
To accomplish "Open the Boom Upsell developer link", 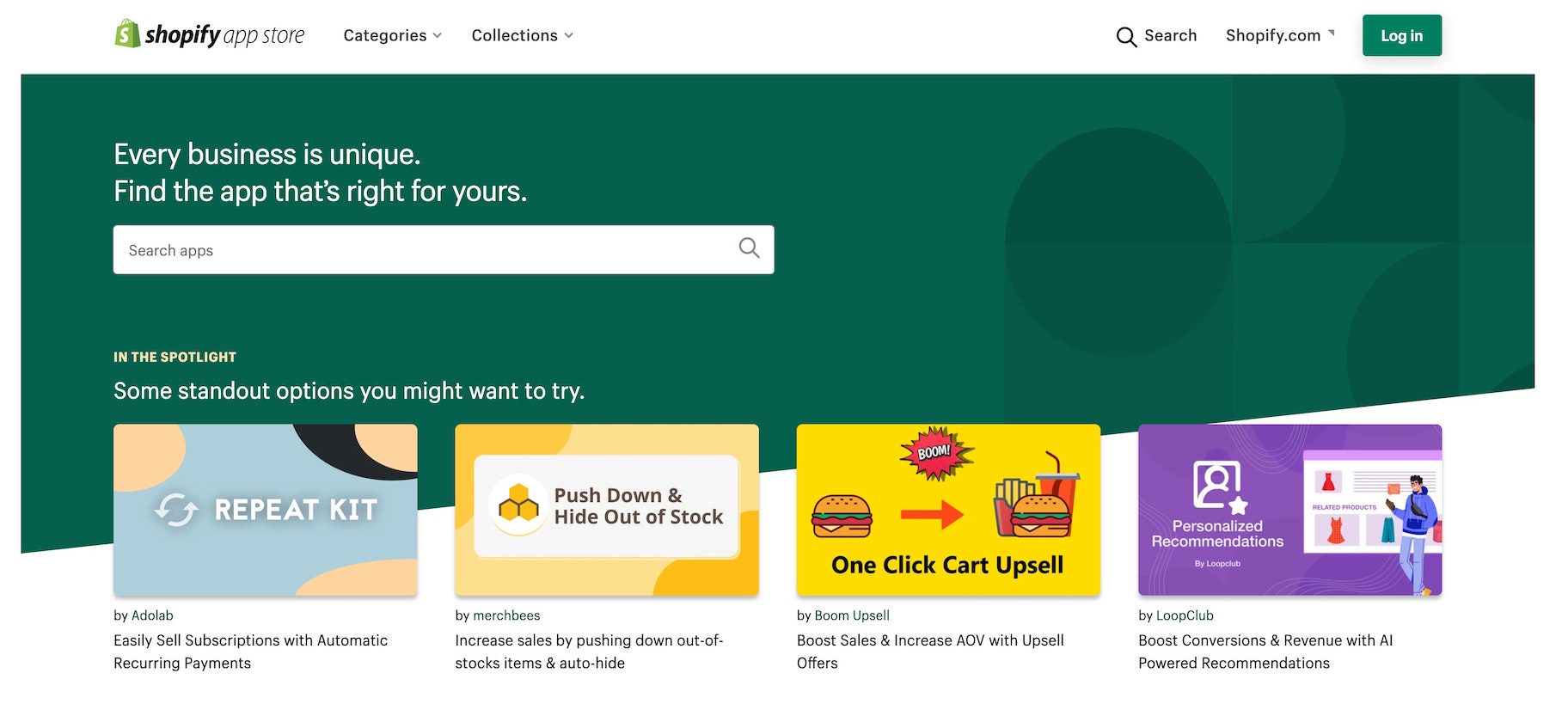I will [851, 615].
